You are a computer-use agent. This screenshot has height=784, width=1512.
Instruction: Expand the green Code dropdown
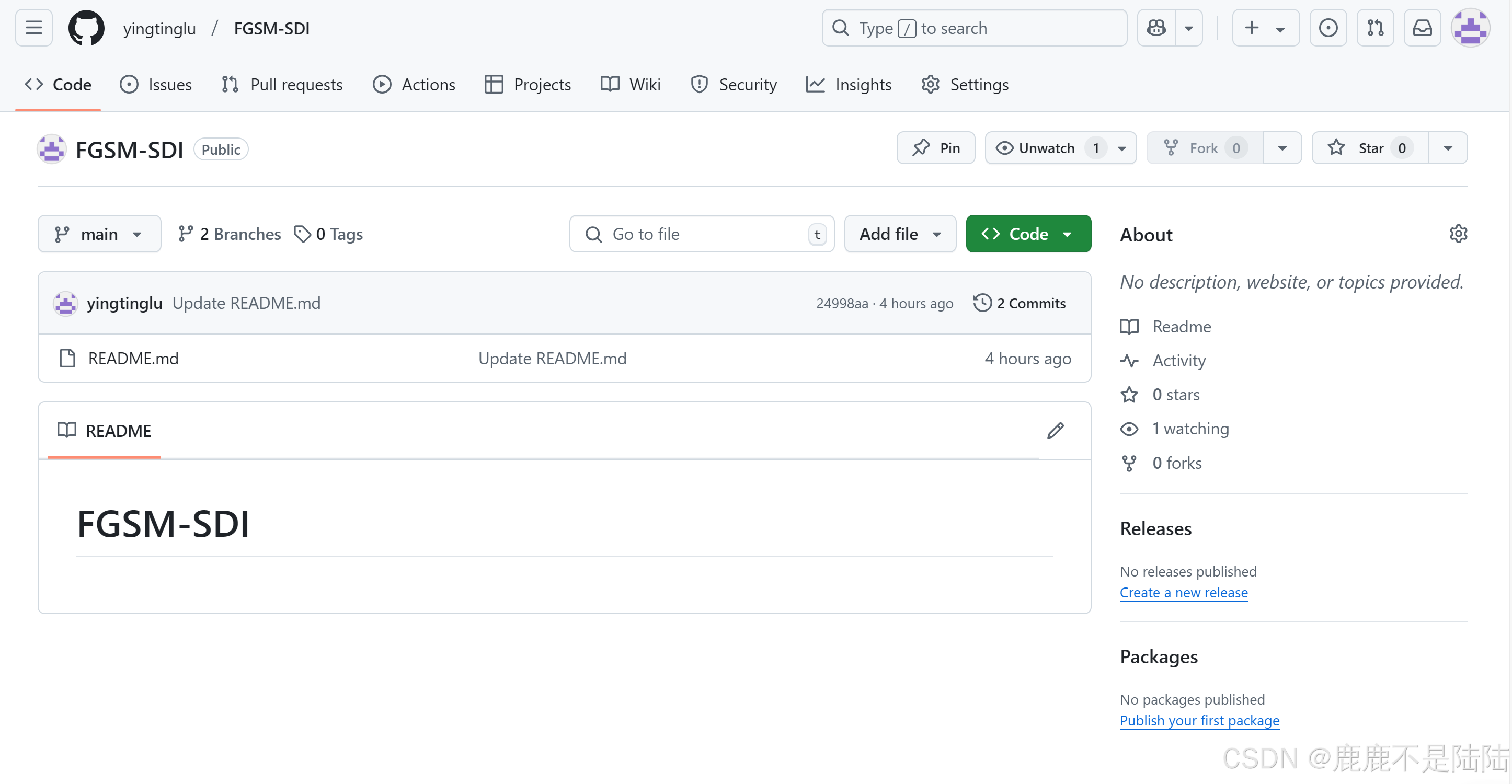point(1028,234)
